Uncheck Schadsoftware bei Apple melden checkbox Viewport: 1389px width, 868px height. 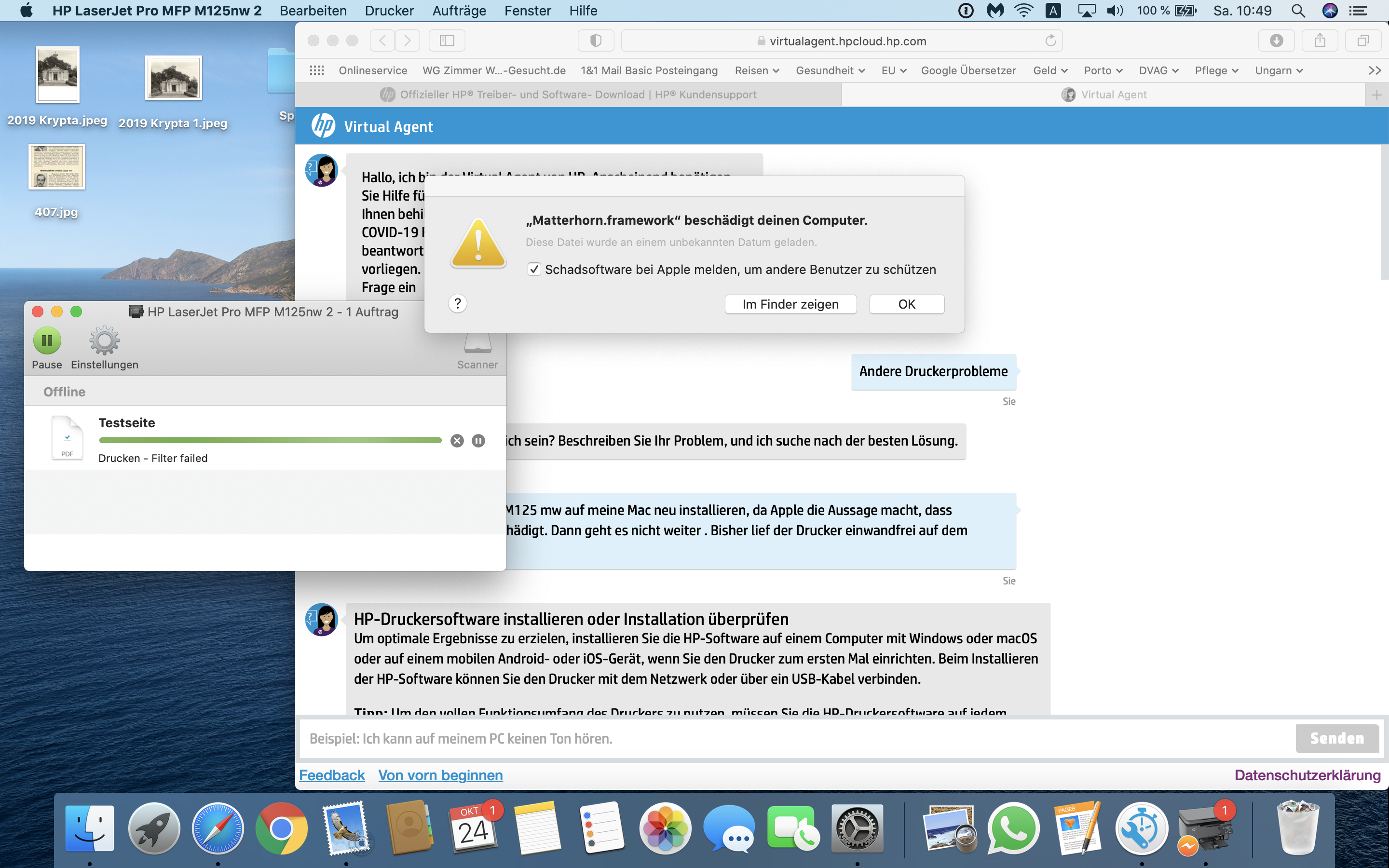click(534, 269)
